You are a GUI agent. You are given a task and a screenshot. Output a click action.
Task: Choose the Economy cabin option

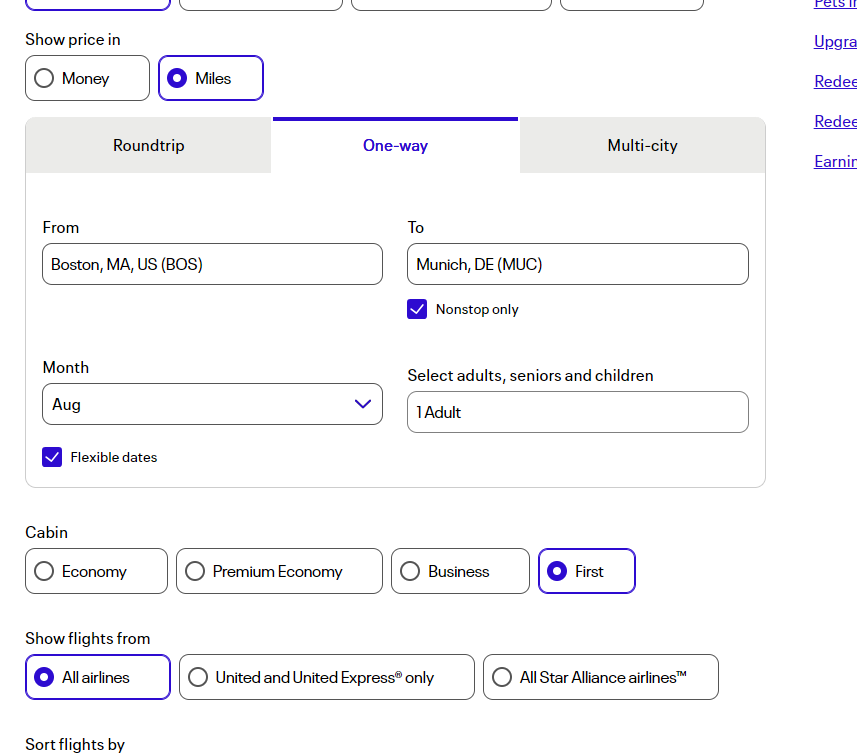point(45,571)
